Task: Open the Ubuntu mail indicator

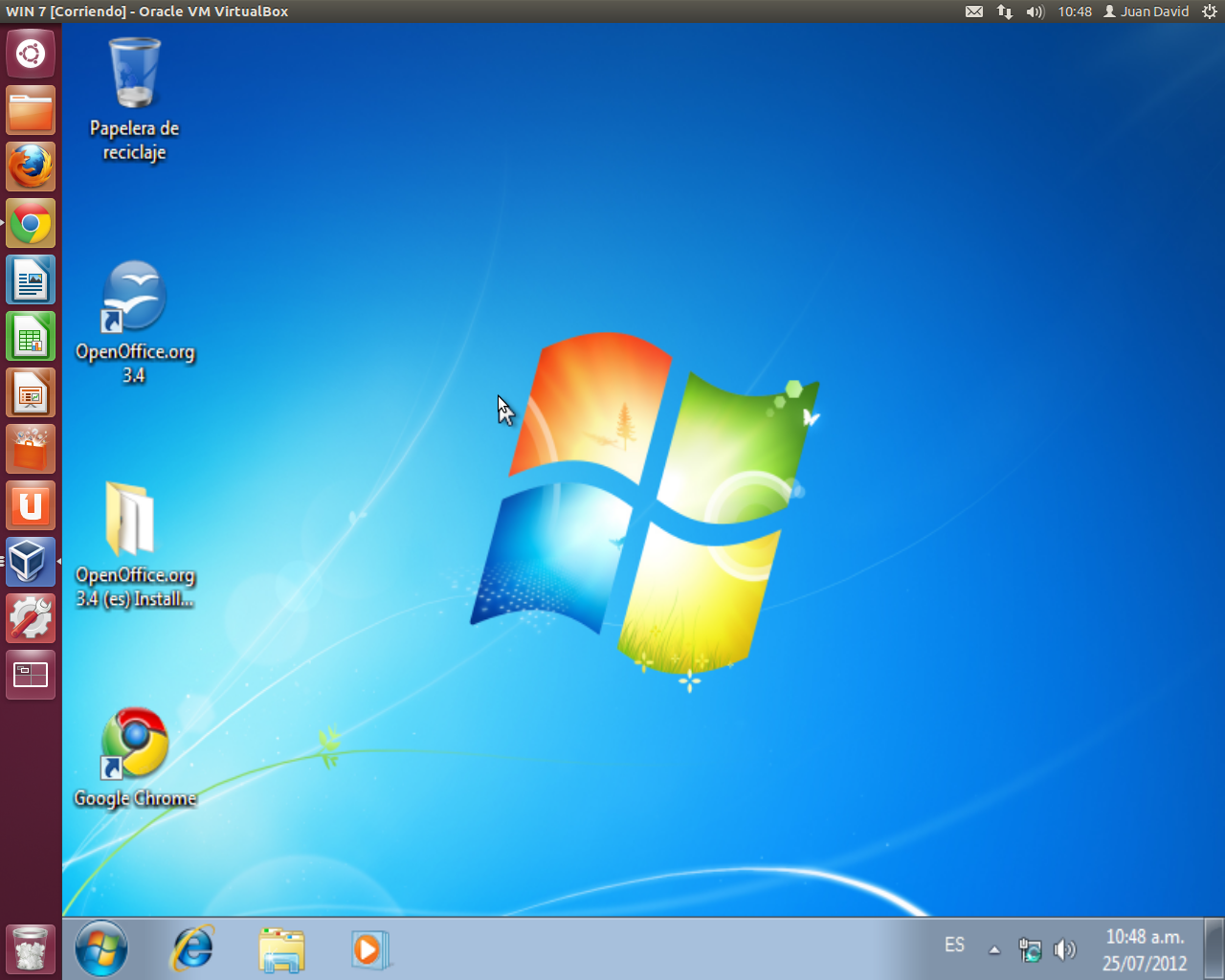Action: click(x=974, y=11)
